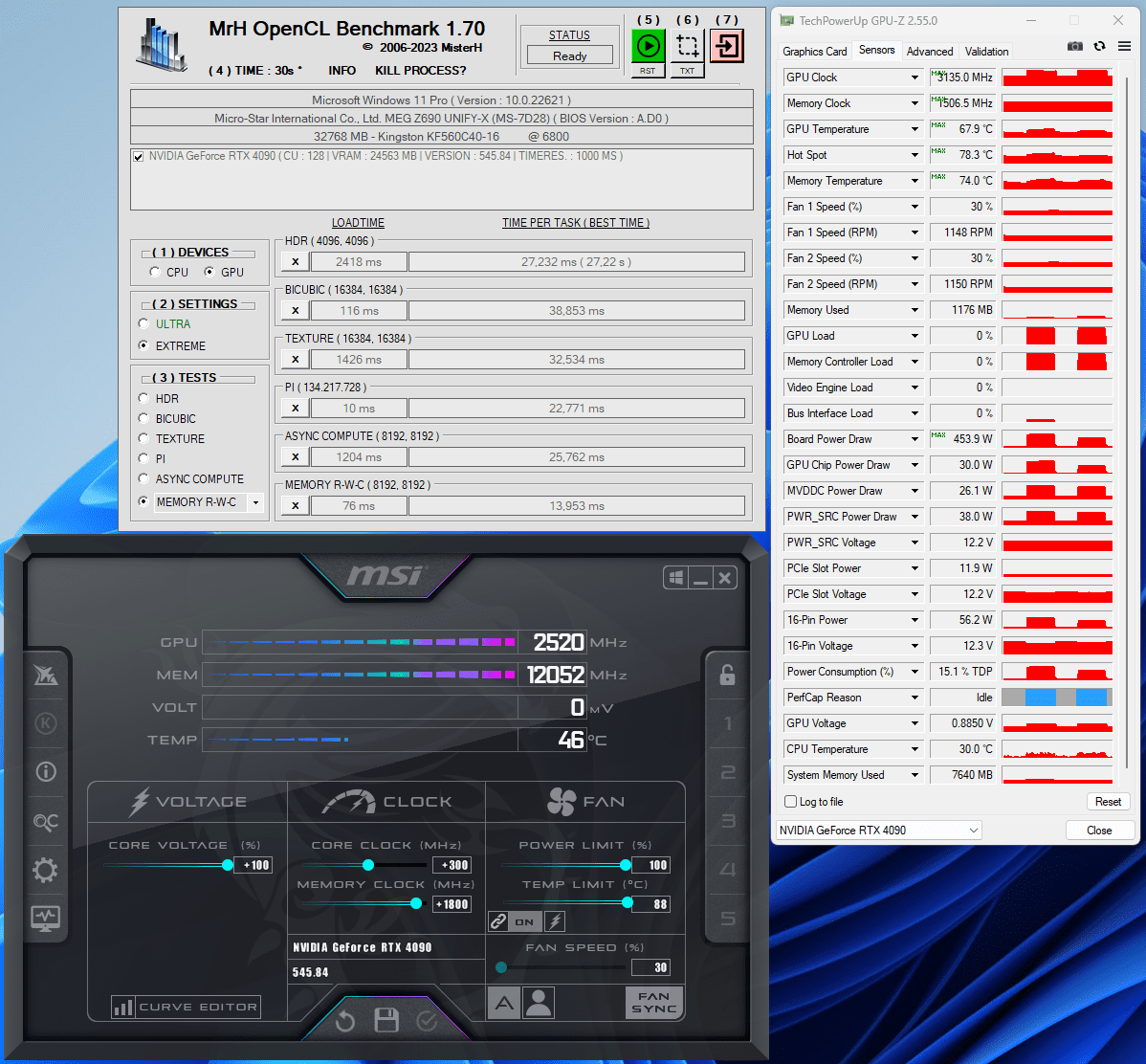Image resolution: width=1146 pixels, height=1064 pixels.
Task: Click the profile lock icon in Afterburner
Action: [x=727, y=675]
